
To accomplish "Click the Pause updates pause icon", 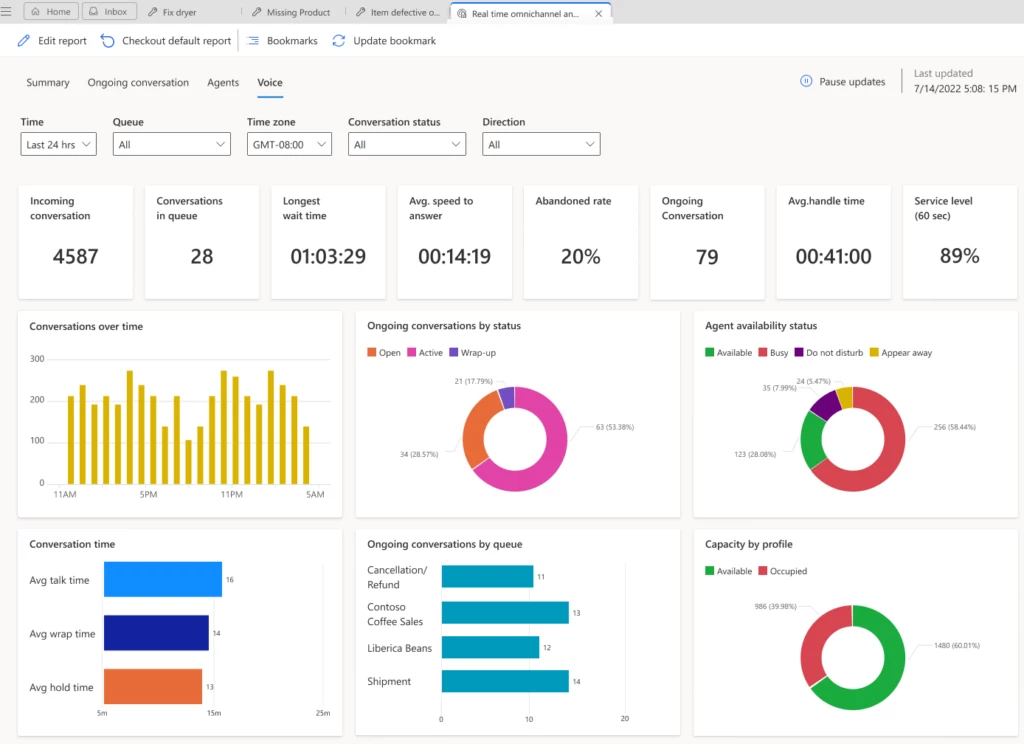I will (806, 81).
